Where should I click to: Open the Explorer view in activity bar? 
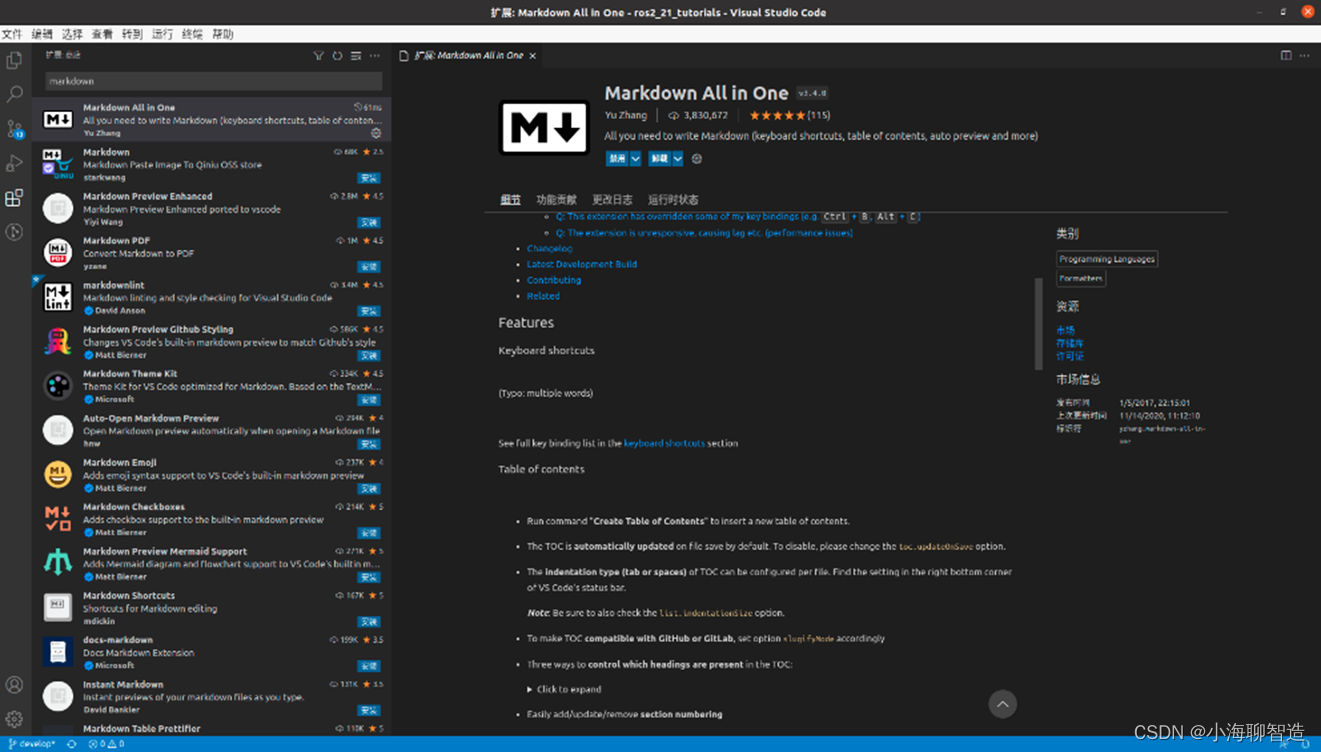coord(14,60)
